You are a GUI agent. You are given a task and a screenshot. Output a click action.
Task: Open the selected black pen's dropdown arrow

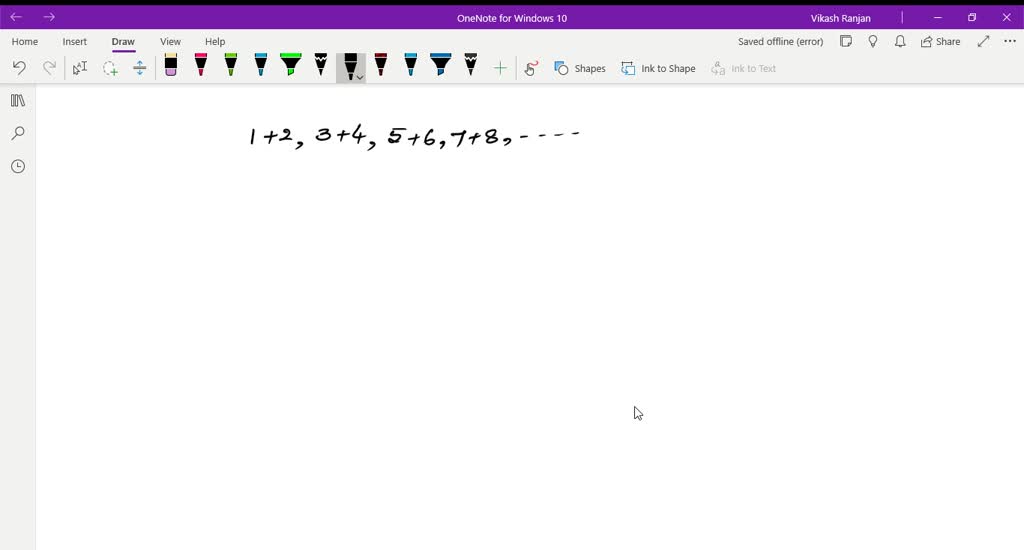pyautogui.click(x=360, y=78)
